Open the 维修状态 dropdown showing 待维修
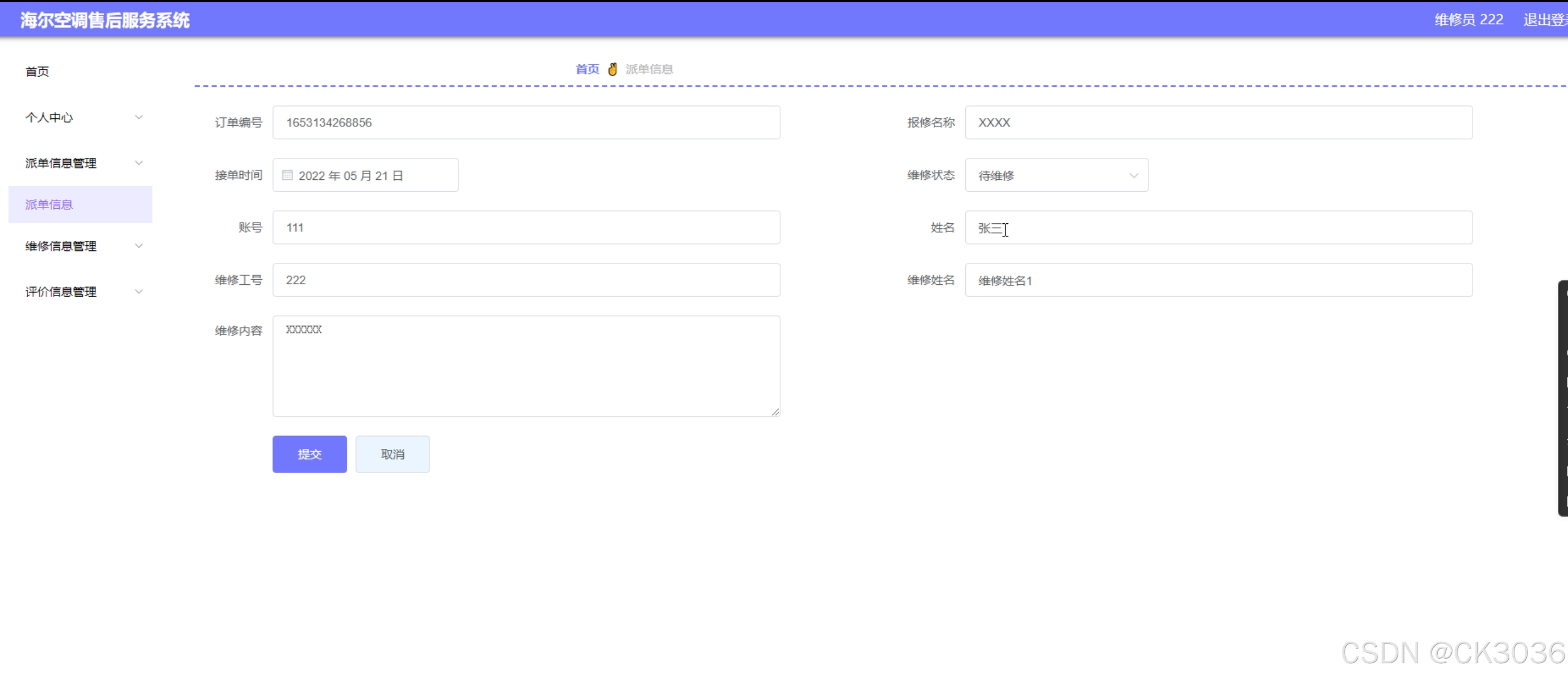1568x679 pixels. click(x=1056, y=175)
